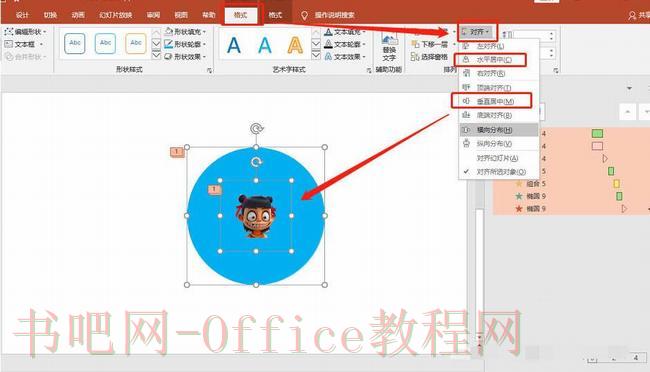Viewport: 650px width, 372px height.
Task: Choose 水平居中 horizontal center option
Action: [x=490, y=60]
